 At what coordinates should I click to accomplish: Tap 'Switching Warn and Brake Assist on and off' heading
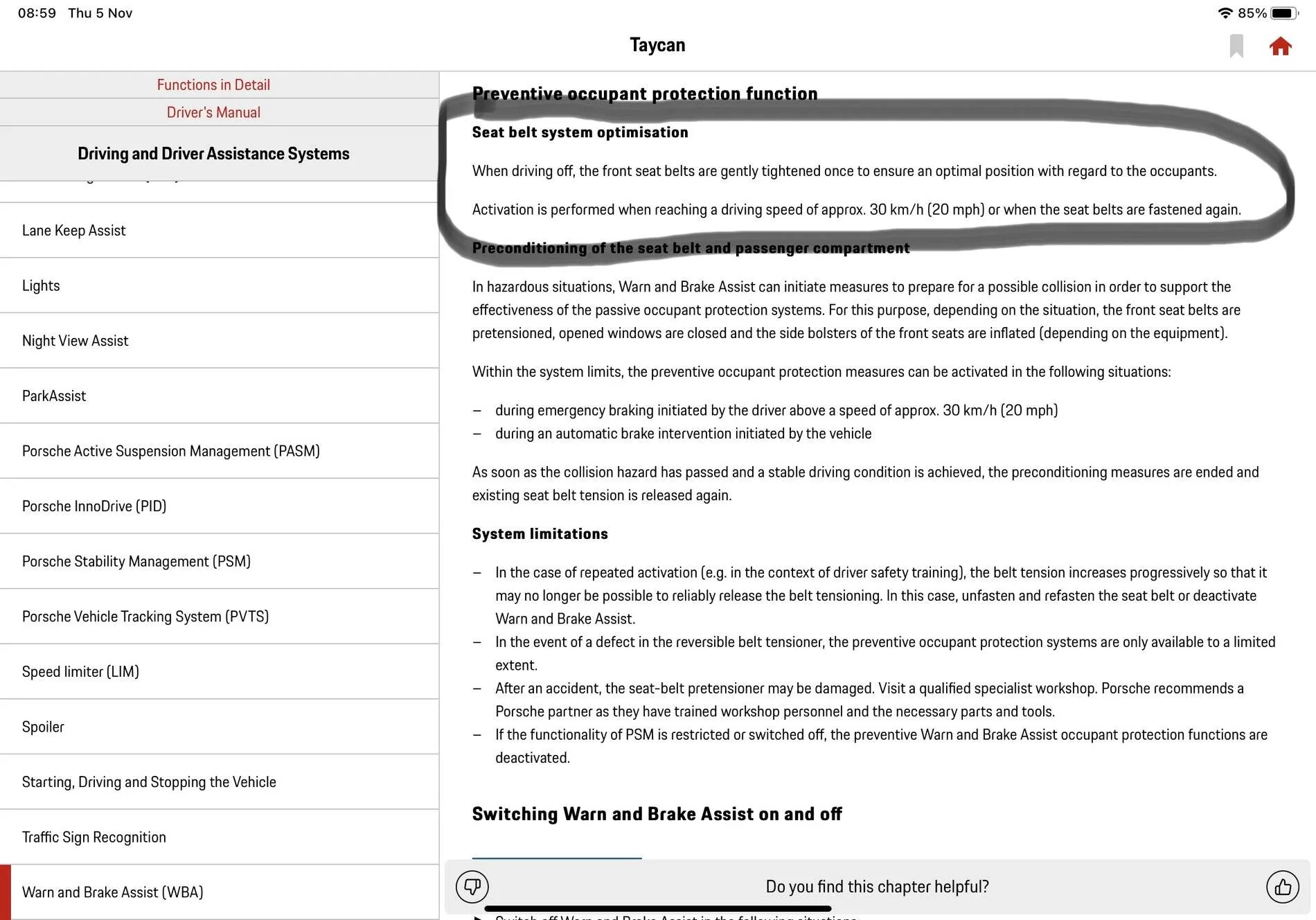[657, 814]
